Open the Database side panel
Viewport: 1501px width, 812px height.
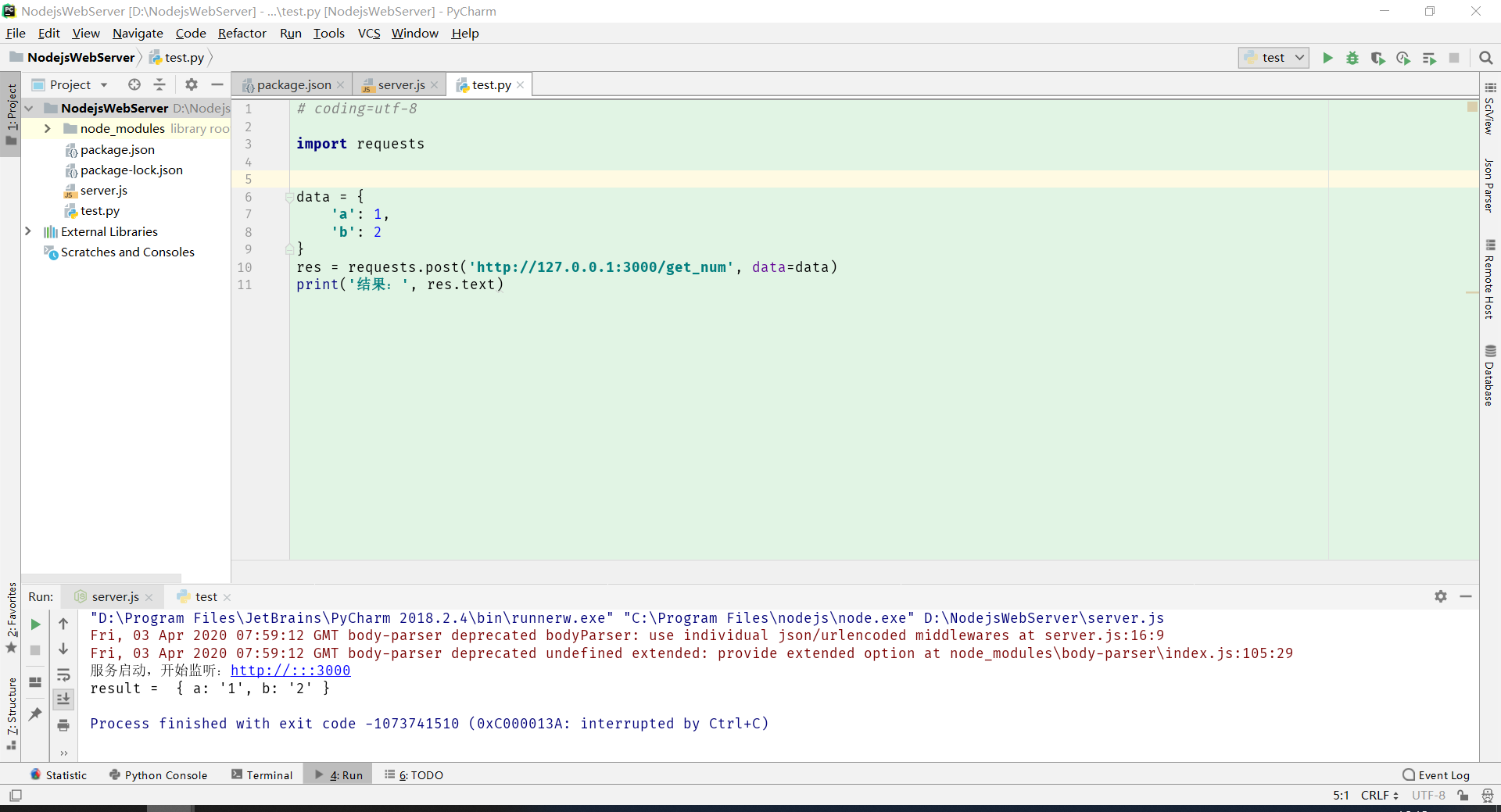click(x=1490, y=376)
